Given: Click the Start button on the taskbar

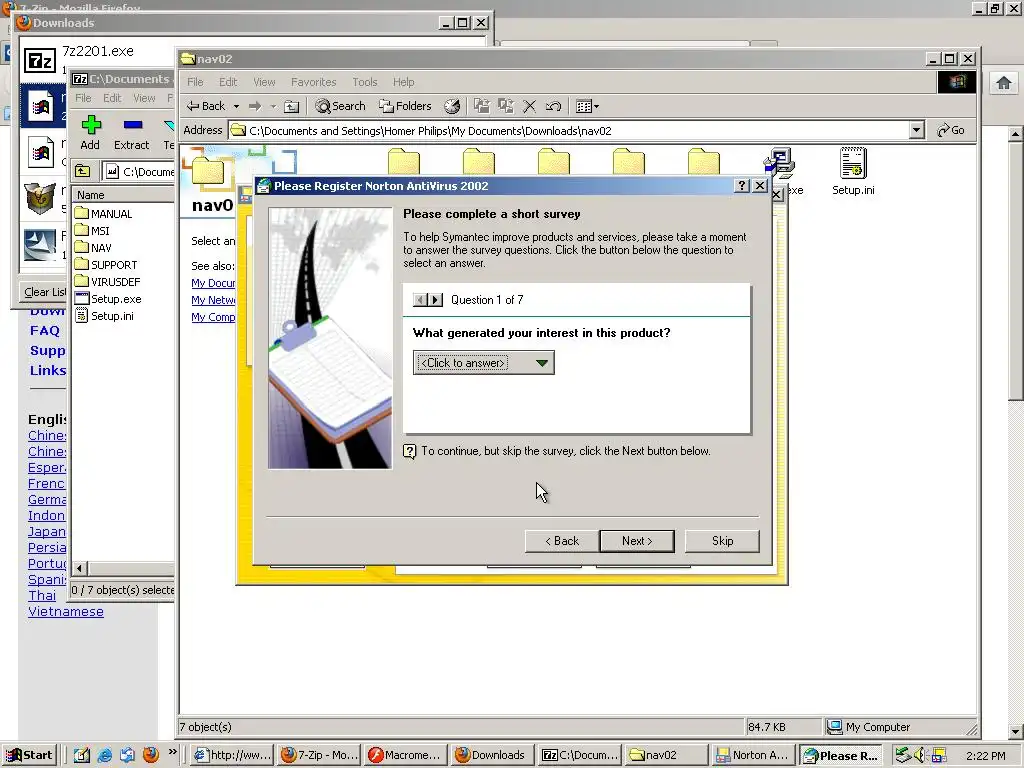Looking at the screenshot, I should [29, 755].
